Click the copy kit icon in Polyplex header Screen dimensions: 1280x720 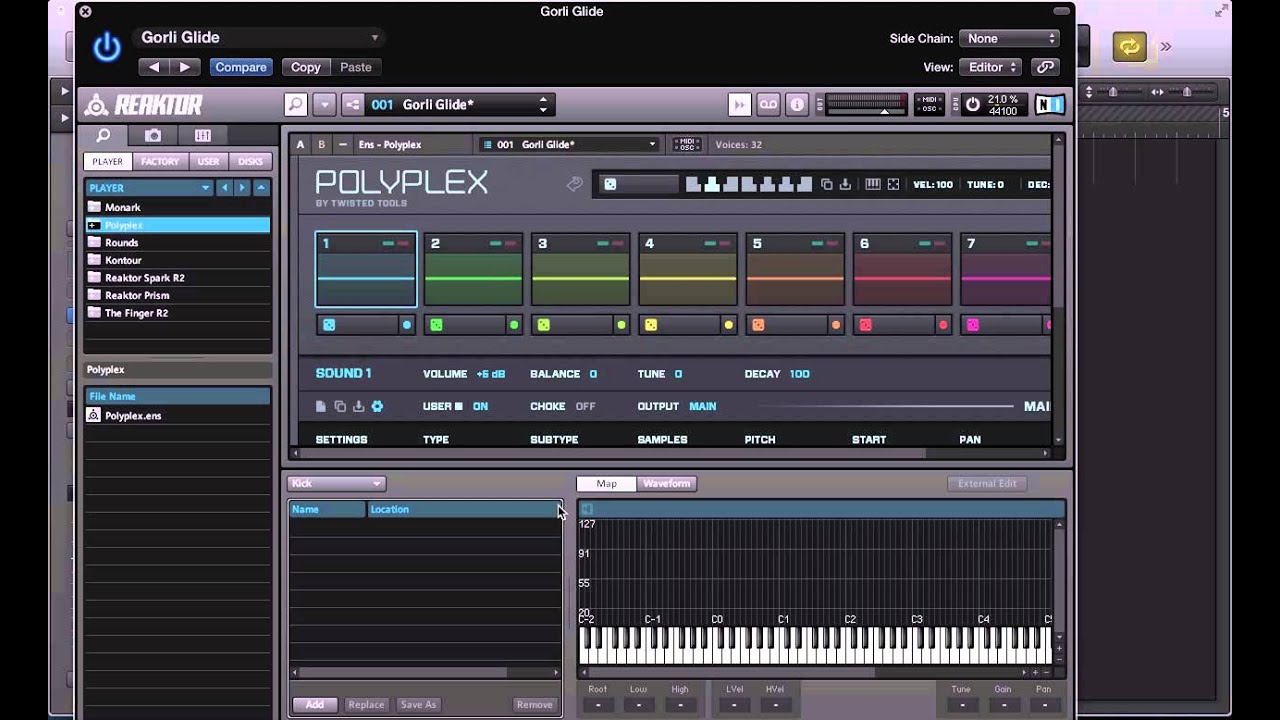826,184
